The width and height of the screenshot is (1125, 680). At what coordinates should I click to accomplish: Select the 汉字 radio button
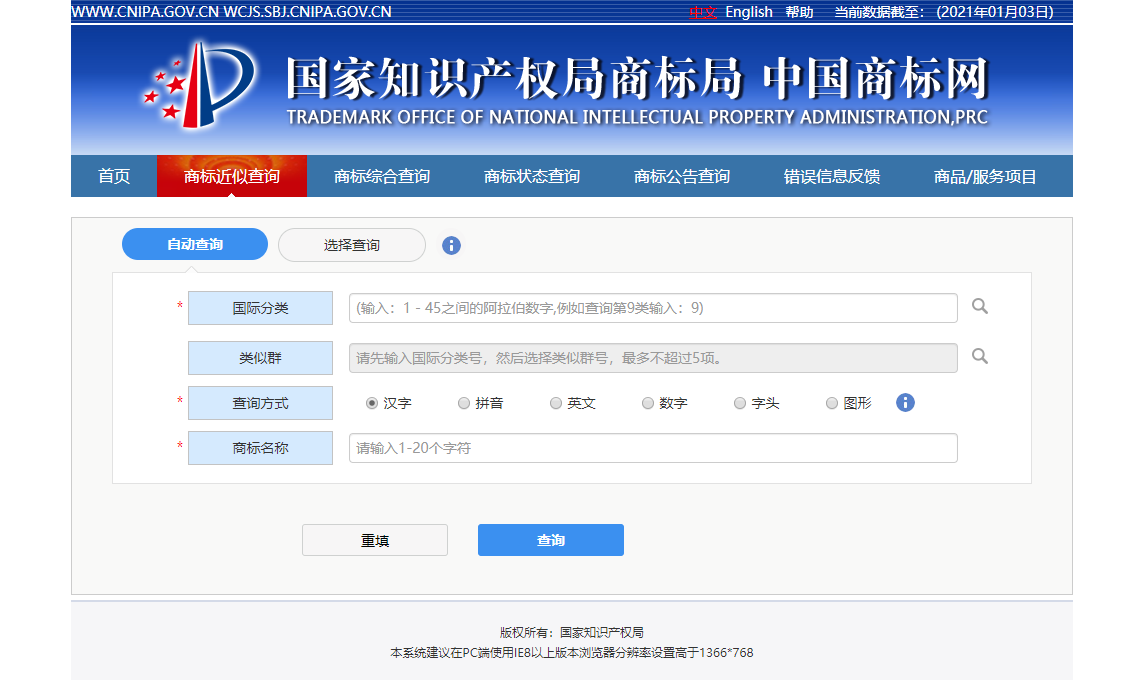(372, 403)
